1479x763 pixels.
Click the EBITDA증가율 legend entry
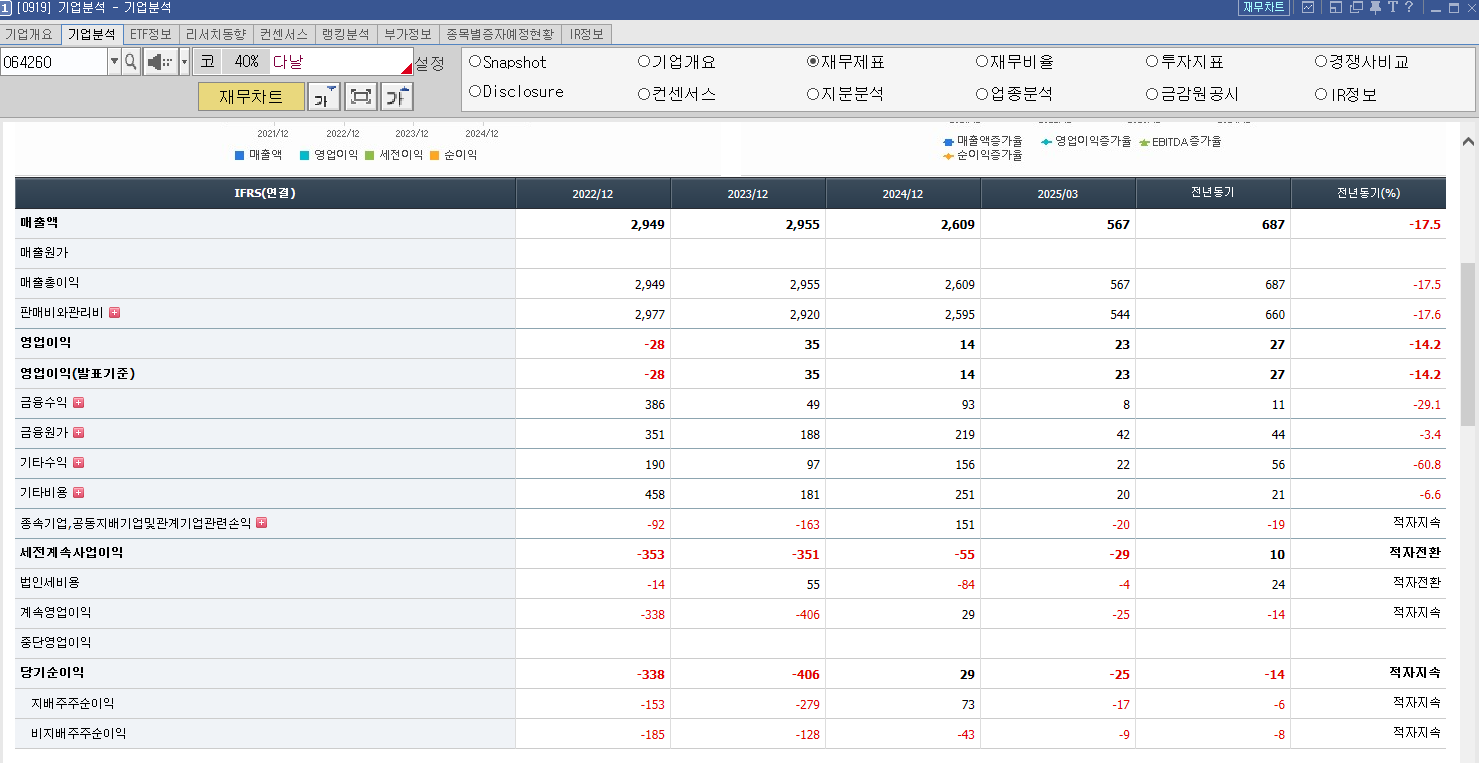click(x=1180, y=142)
